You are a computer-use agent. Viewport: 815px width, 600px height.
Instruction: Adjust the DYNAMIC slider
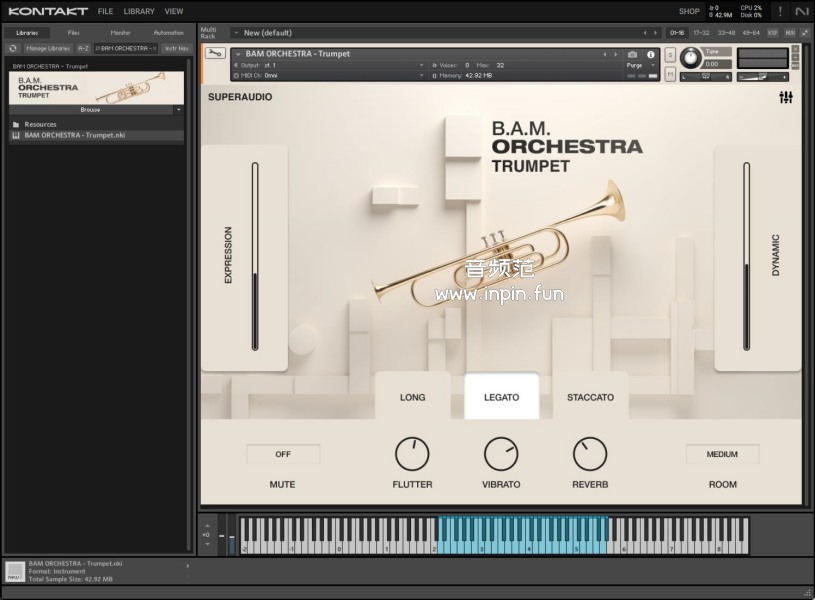tap(746, 256)
